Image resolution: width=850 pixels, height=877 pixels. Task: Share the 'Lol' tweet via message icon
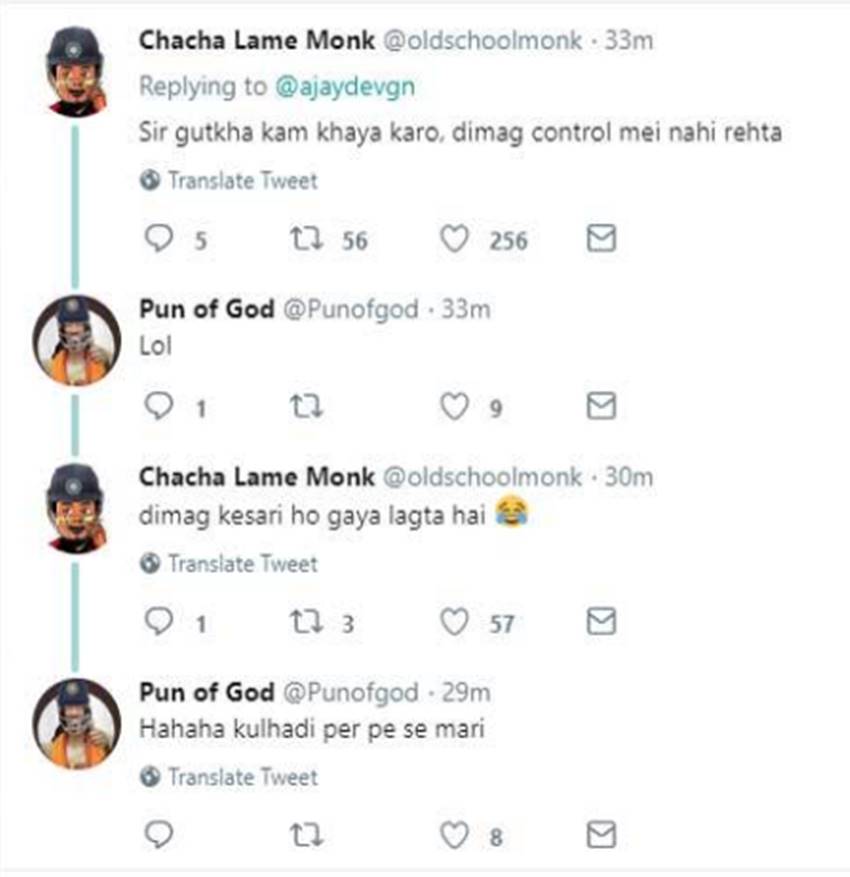click(x=600, y=406)
